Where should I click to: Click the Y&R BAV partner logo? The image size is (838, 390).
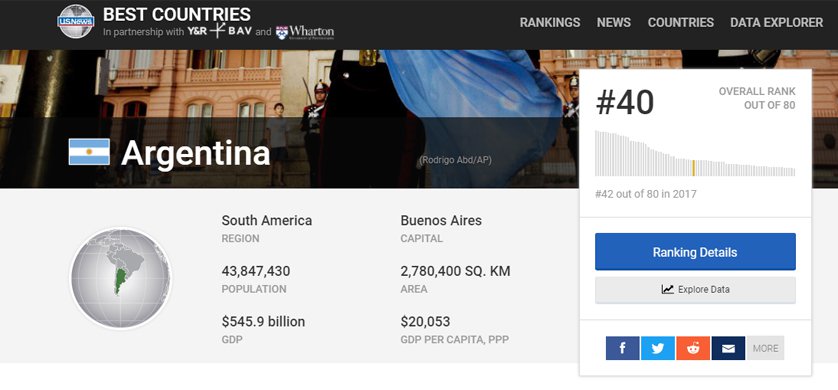click(220, 31)
